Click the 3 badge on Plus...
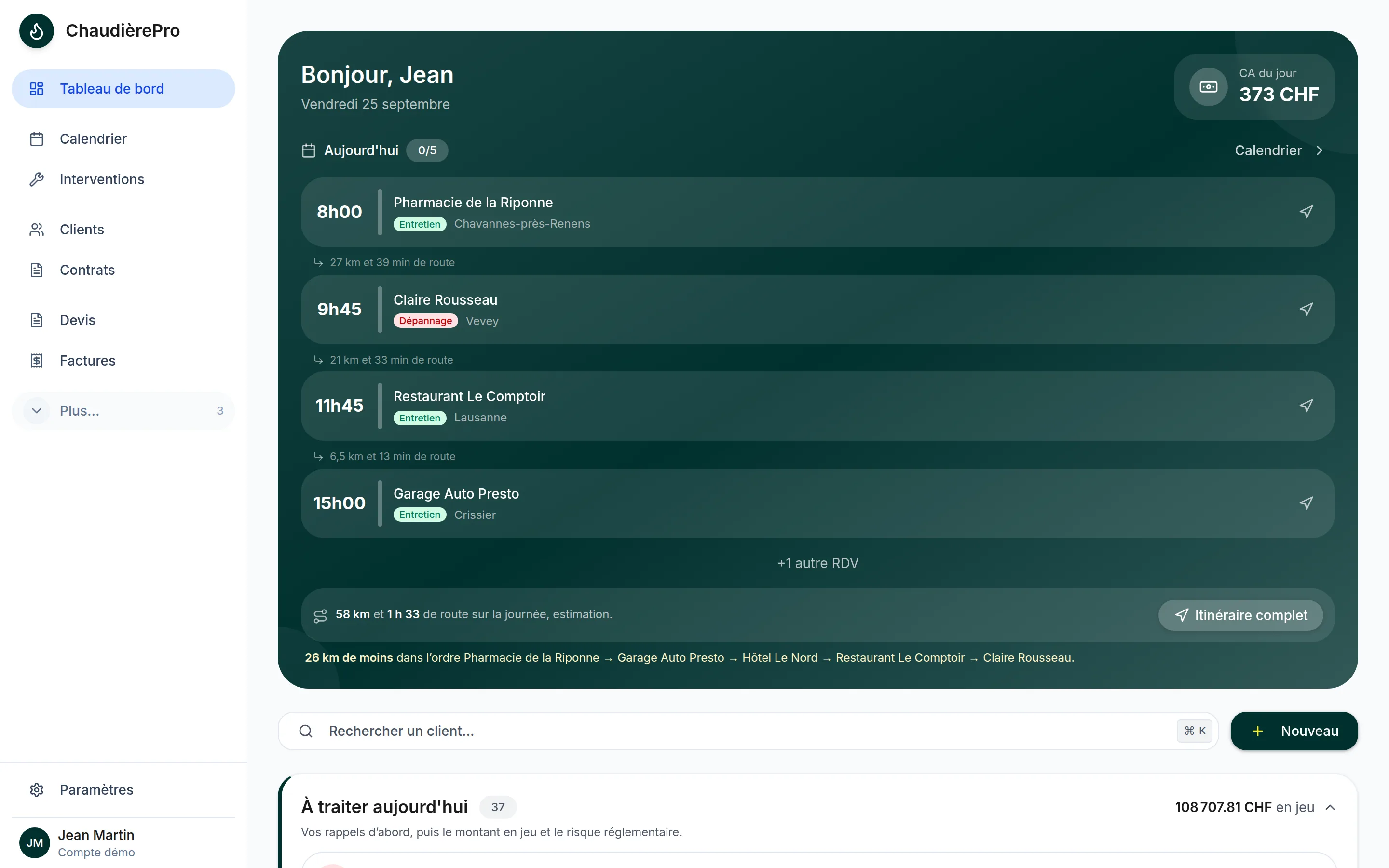This screenshot has height=868, width=1389. (x=220, y=411)
